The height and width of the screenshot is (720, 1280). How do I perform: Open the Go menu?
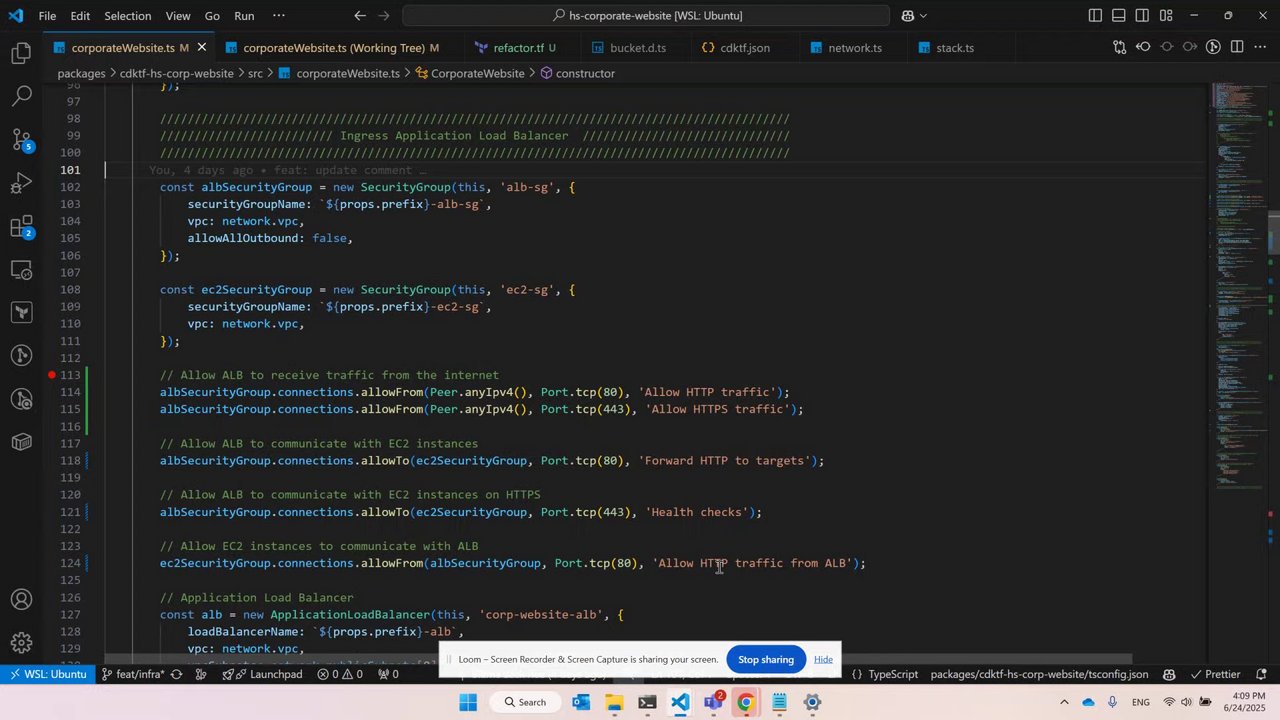tap(212, 15)
